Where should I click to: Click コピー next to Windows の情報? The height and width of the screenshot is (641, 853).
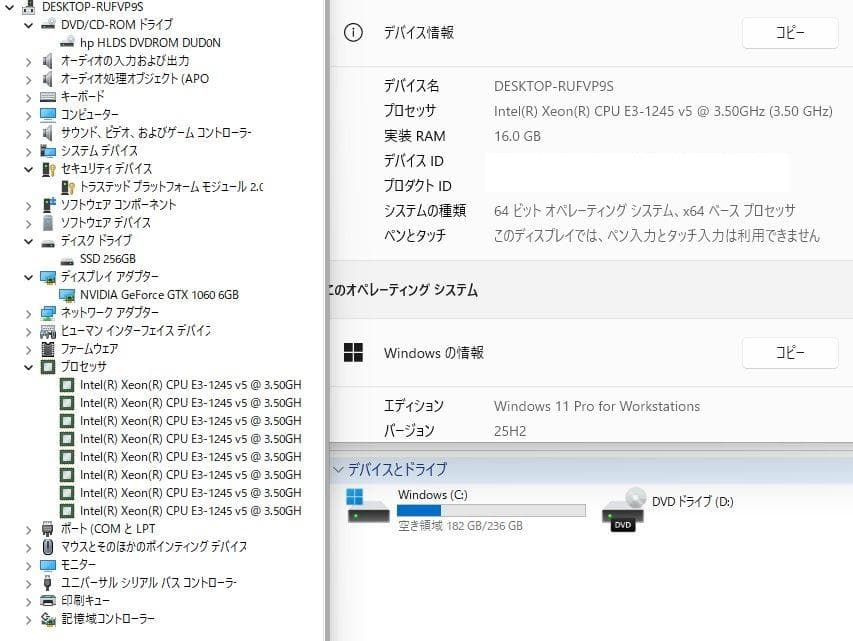[789, 352]
